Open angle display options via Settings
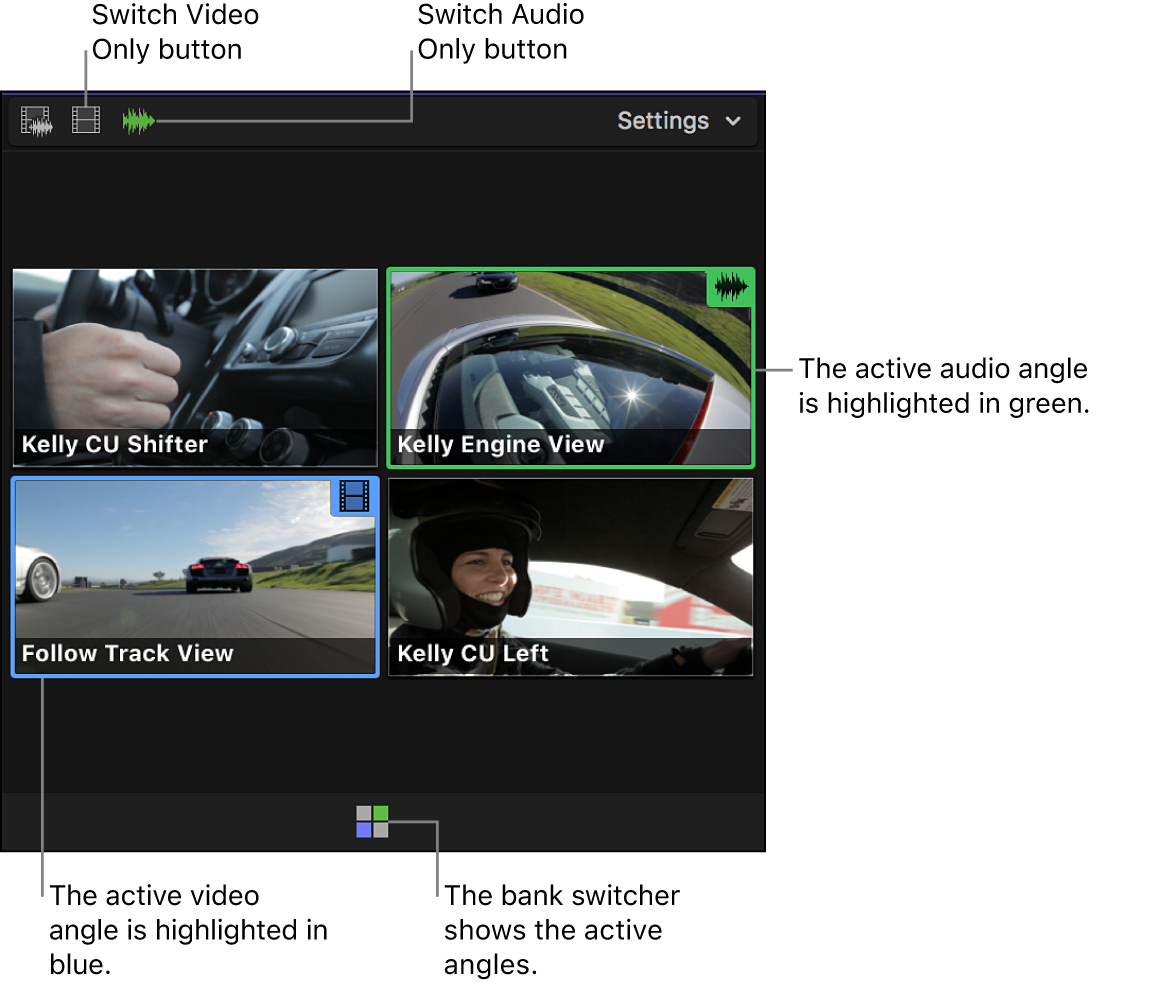The width and height of the screenshot is (1158, 992). coord(680,121)
